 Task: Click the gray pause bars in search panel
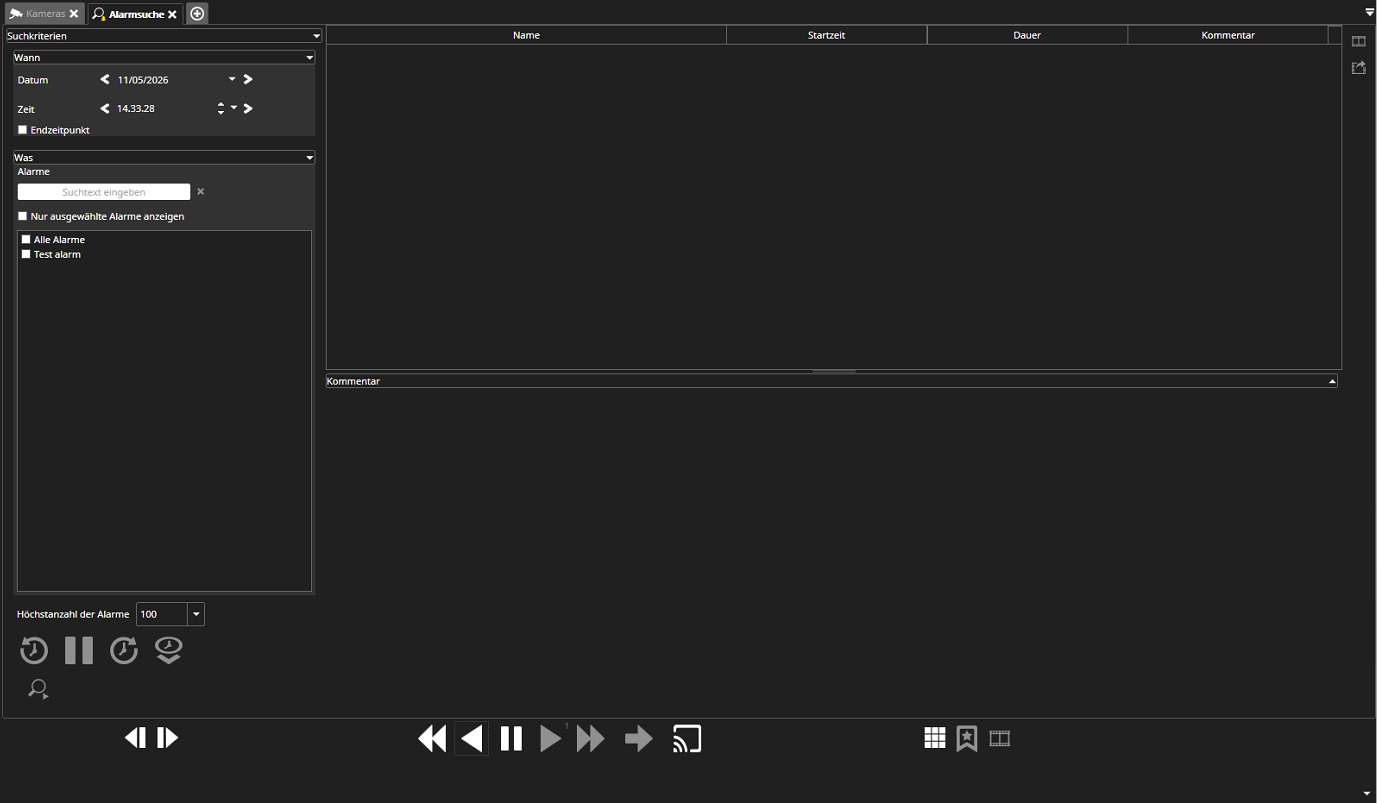[79, 651]
